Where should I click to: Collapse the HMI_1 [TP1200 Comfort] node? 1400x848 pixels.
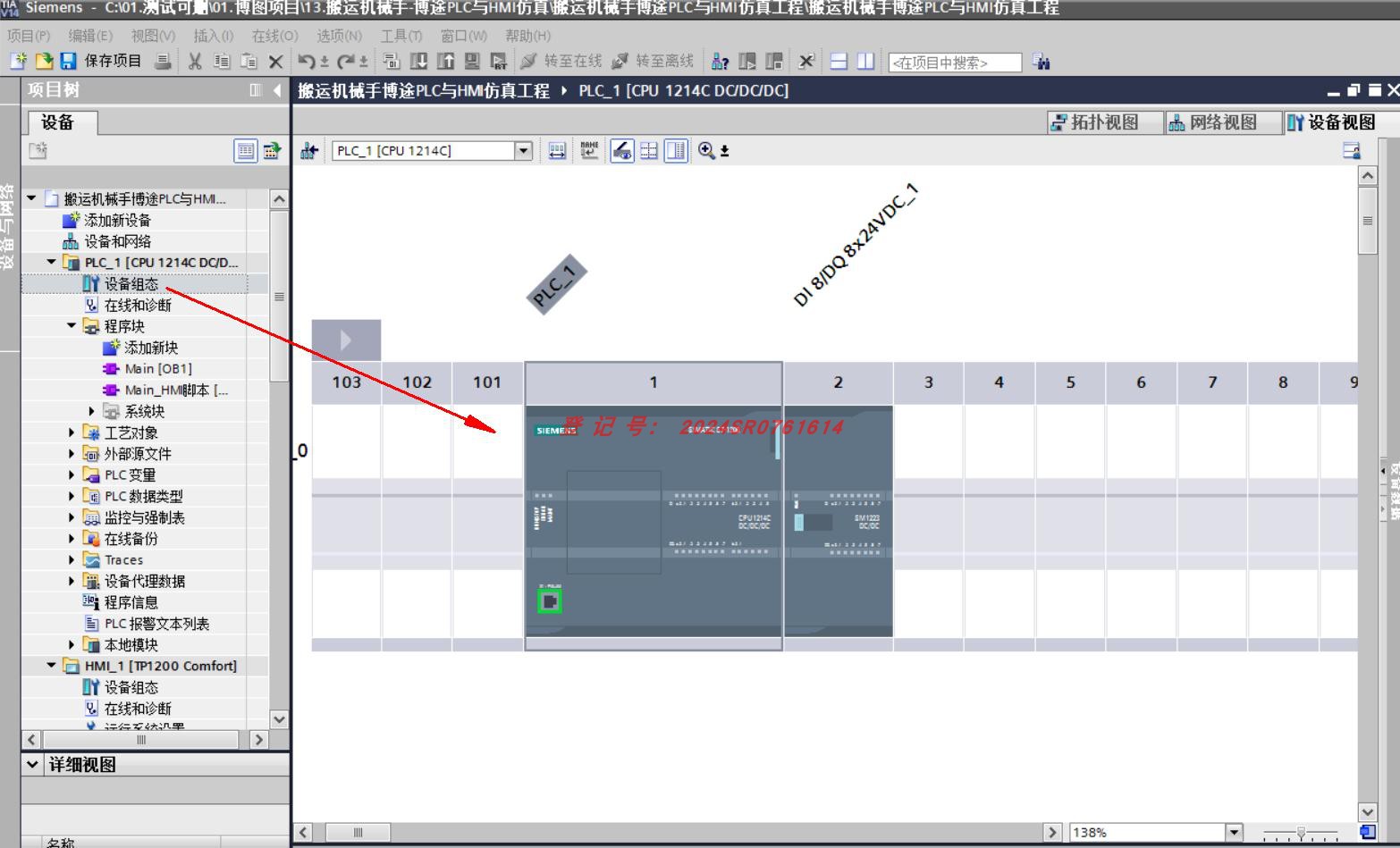(51, 666)
